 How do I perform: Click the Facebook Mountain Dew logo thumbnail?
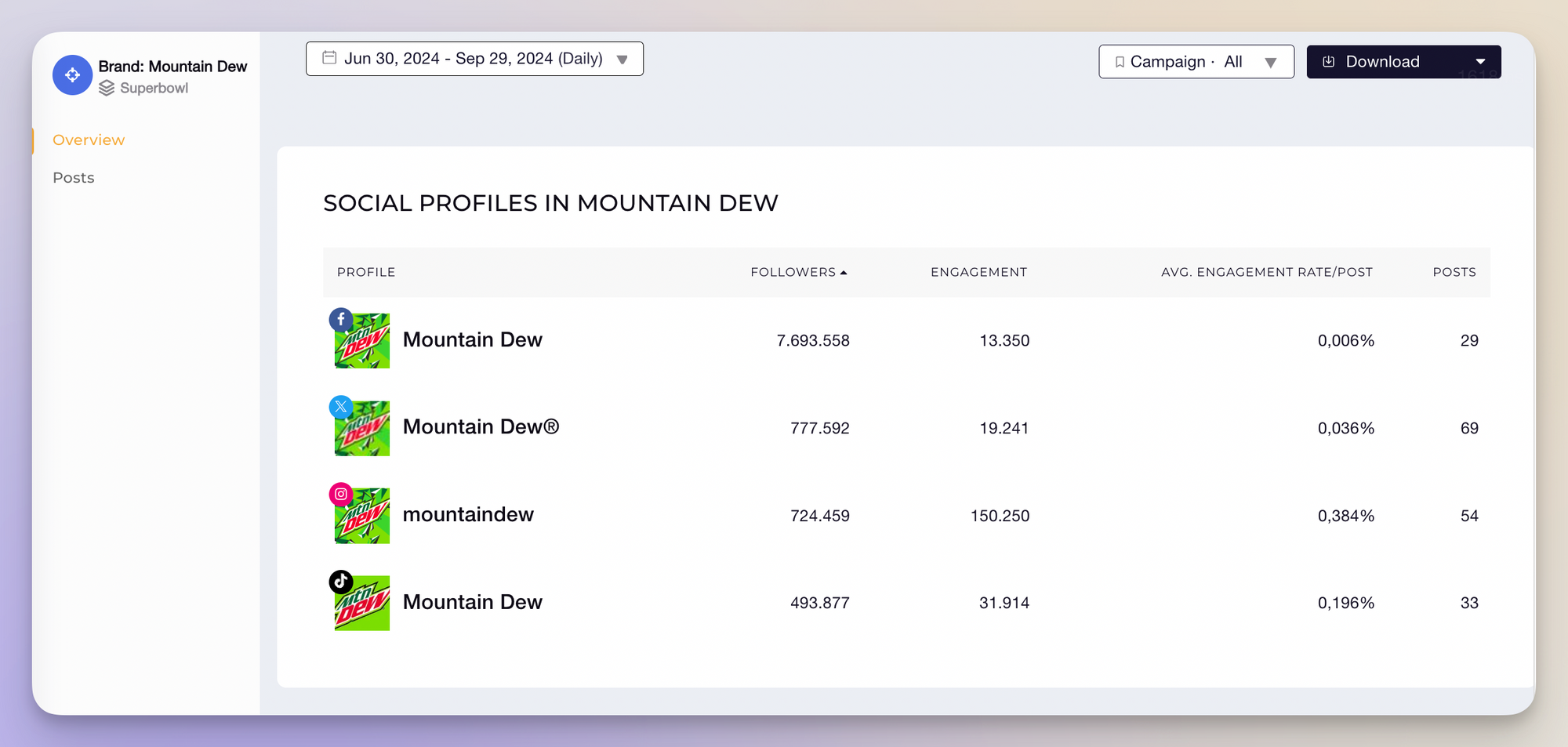pos(362,341)
